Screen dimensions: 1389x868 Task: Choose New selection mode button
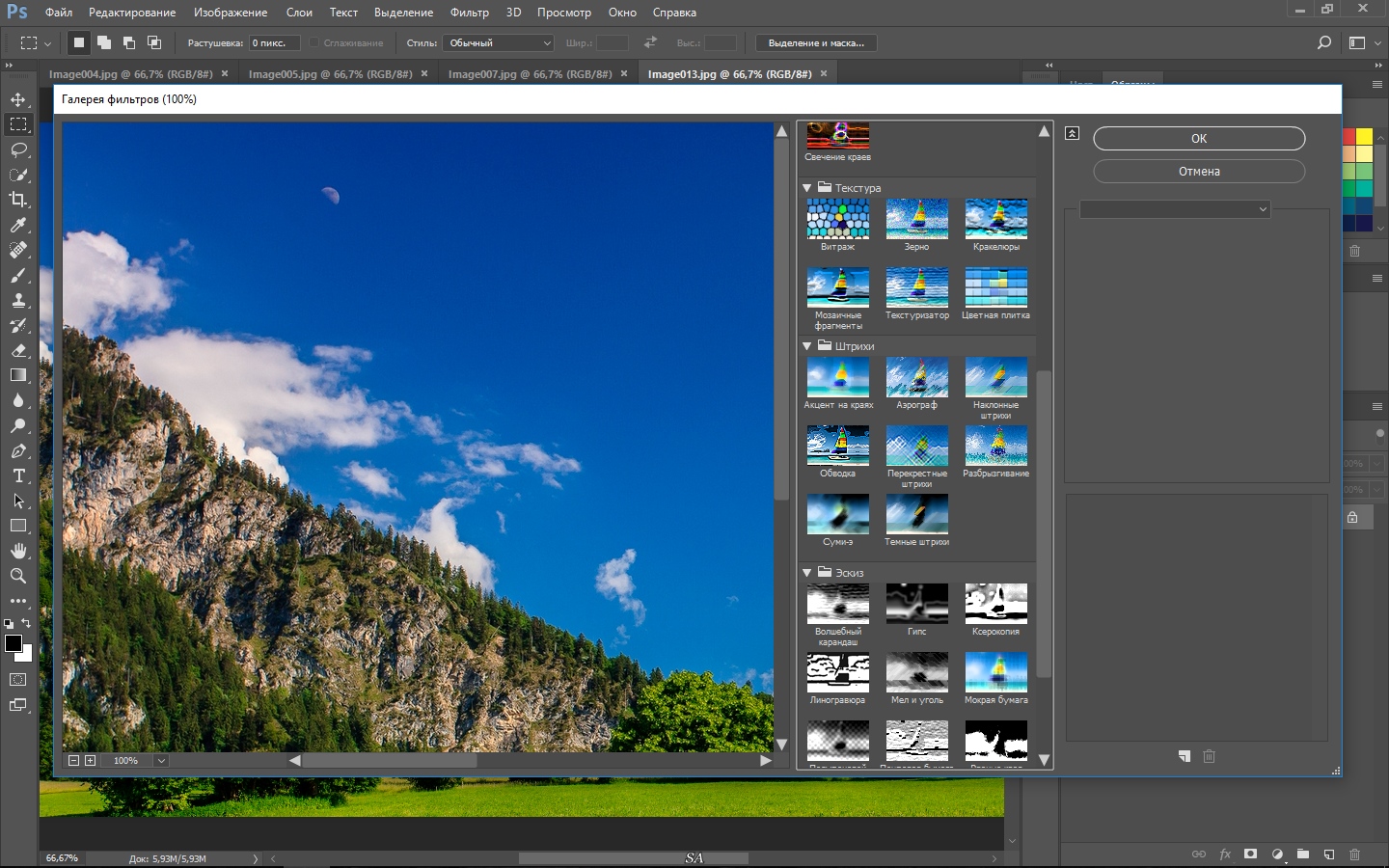pyautogui.click(x=79, y=42)
